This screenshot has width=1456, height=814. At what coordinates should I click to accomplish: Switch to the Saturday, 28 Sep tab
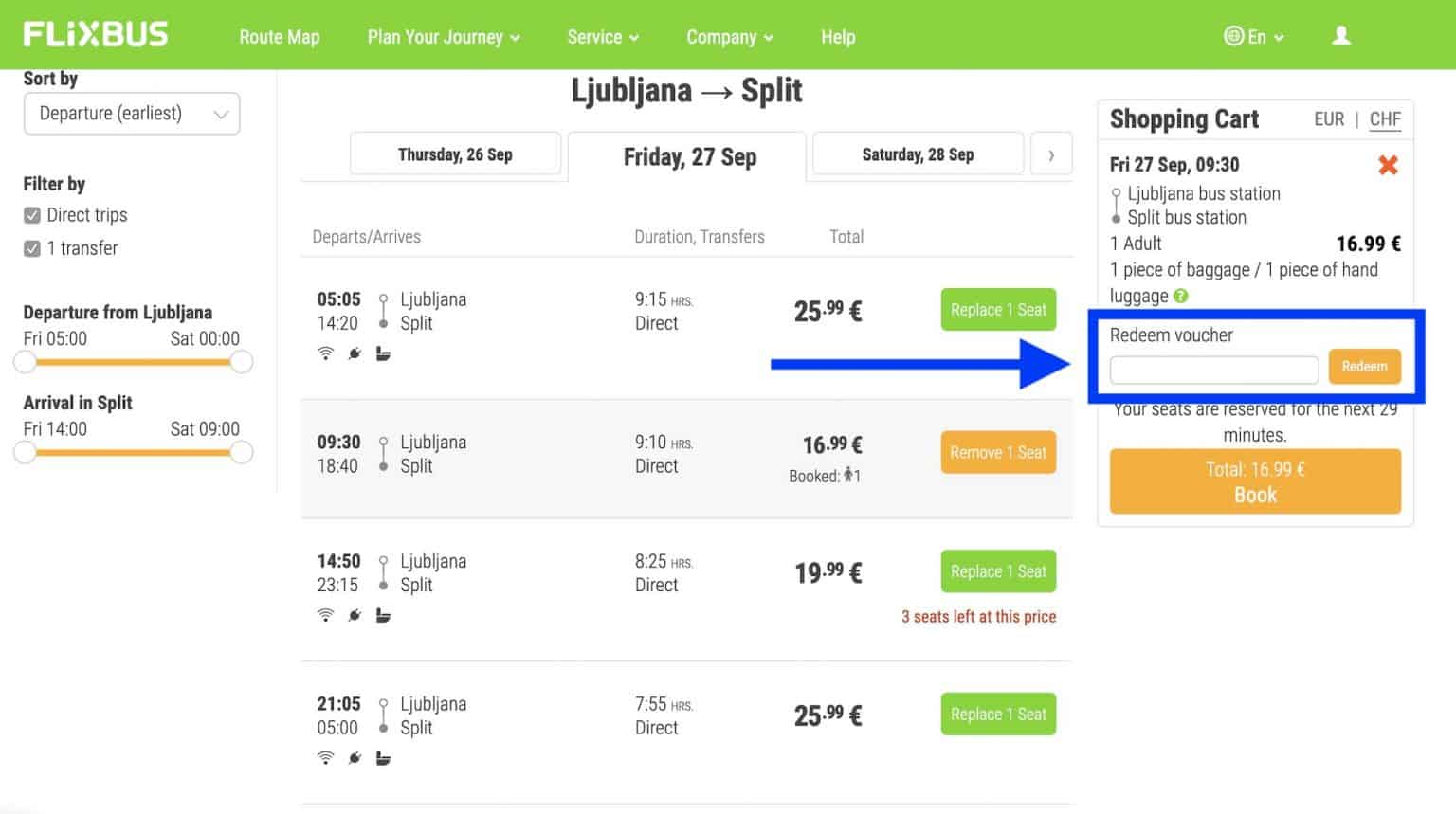click(x=917, y=154)
